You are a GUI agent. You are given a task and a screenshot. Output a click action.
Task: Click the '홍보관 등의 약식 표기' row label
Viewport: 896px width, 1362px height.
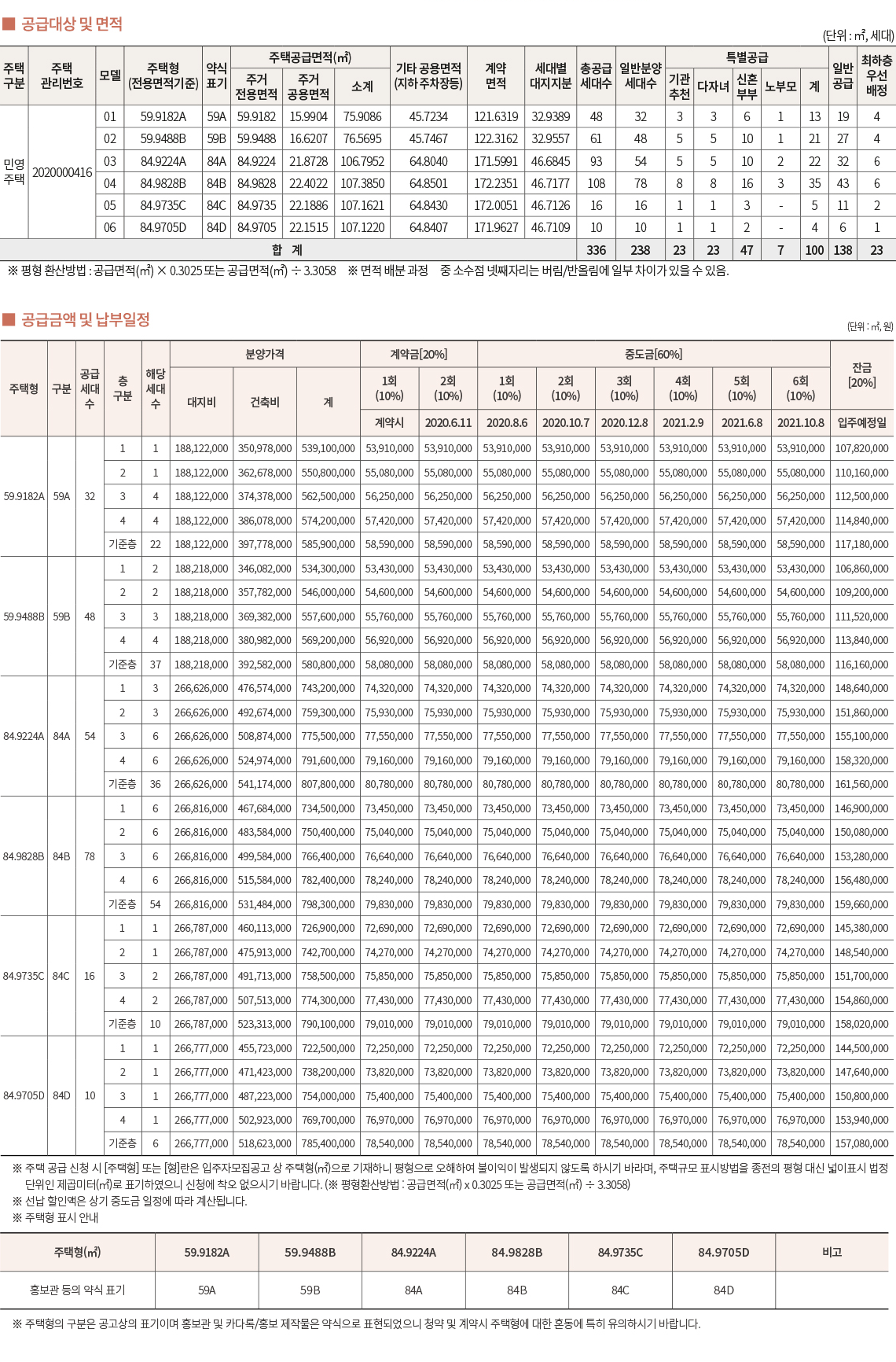pyautogui.click(x=77, y=1290)
